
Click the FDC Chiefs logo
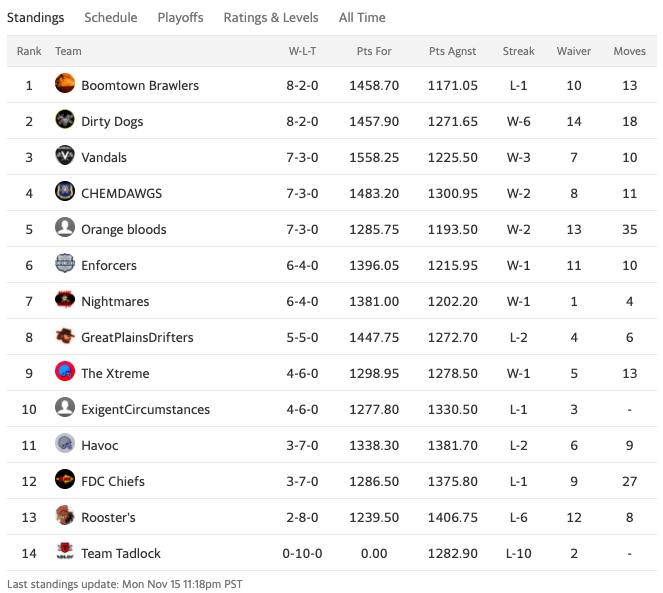tap(65, 479)
